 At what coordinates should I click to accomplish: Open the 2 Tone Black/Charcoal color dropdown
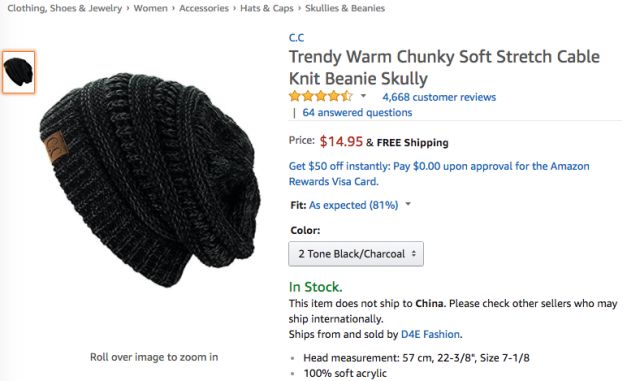coord(356,254)
